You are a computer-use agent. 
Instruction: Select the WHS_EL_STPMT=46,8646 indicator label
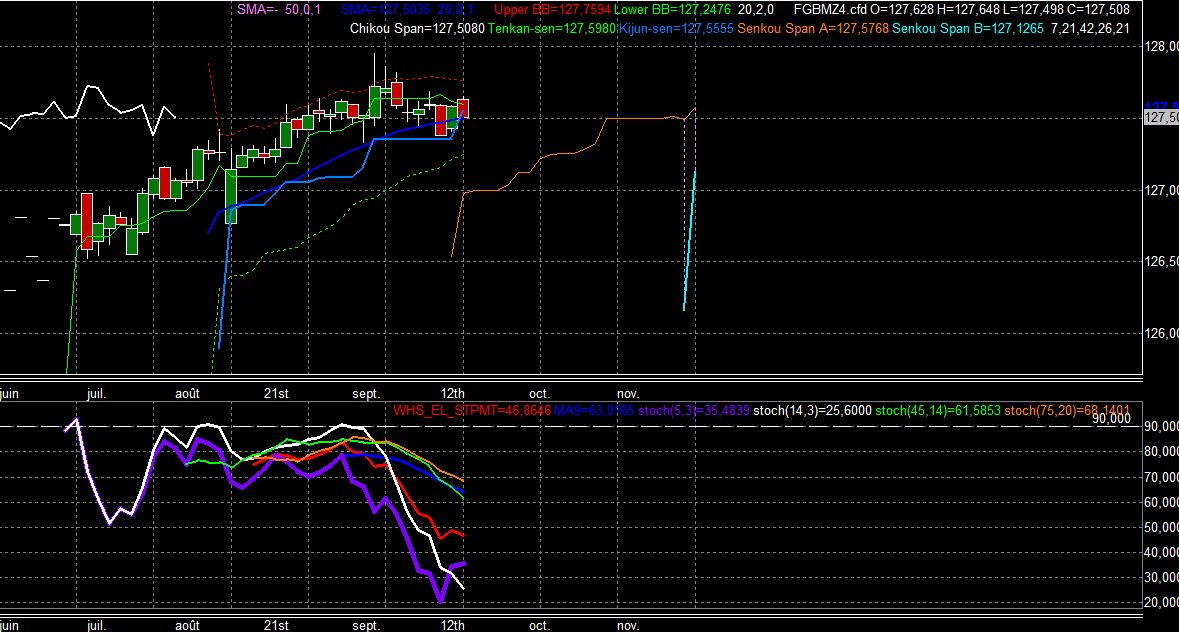click(x=471, y=411)
